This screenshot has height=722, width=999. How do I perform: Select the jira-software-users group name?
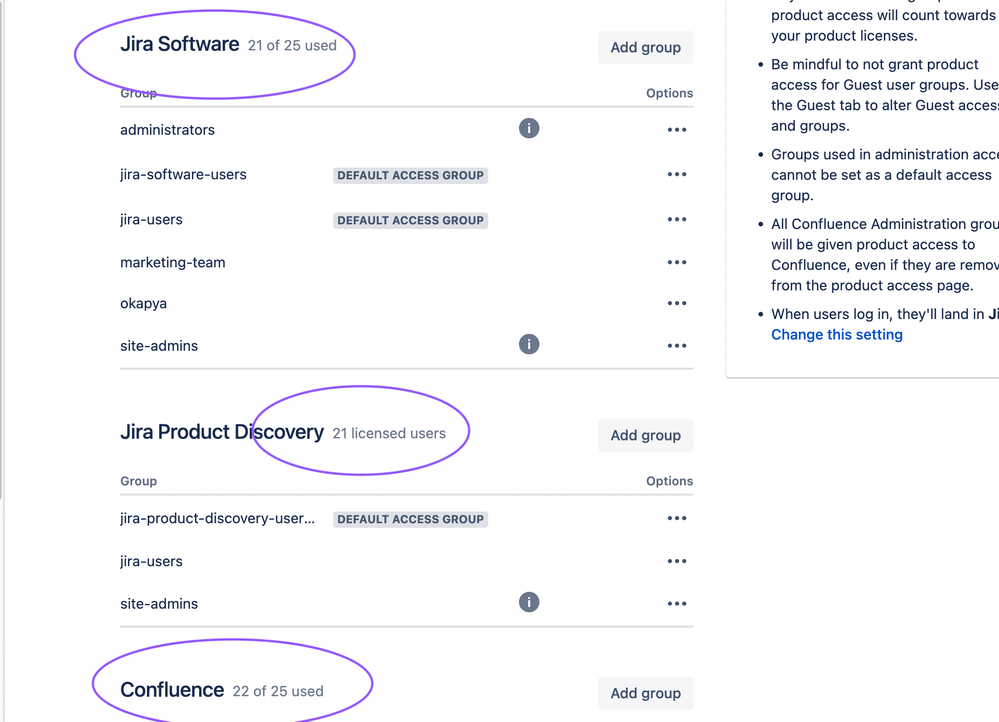[x=183, y=175]
